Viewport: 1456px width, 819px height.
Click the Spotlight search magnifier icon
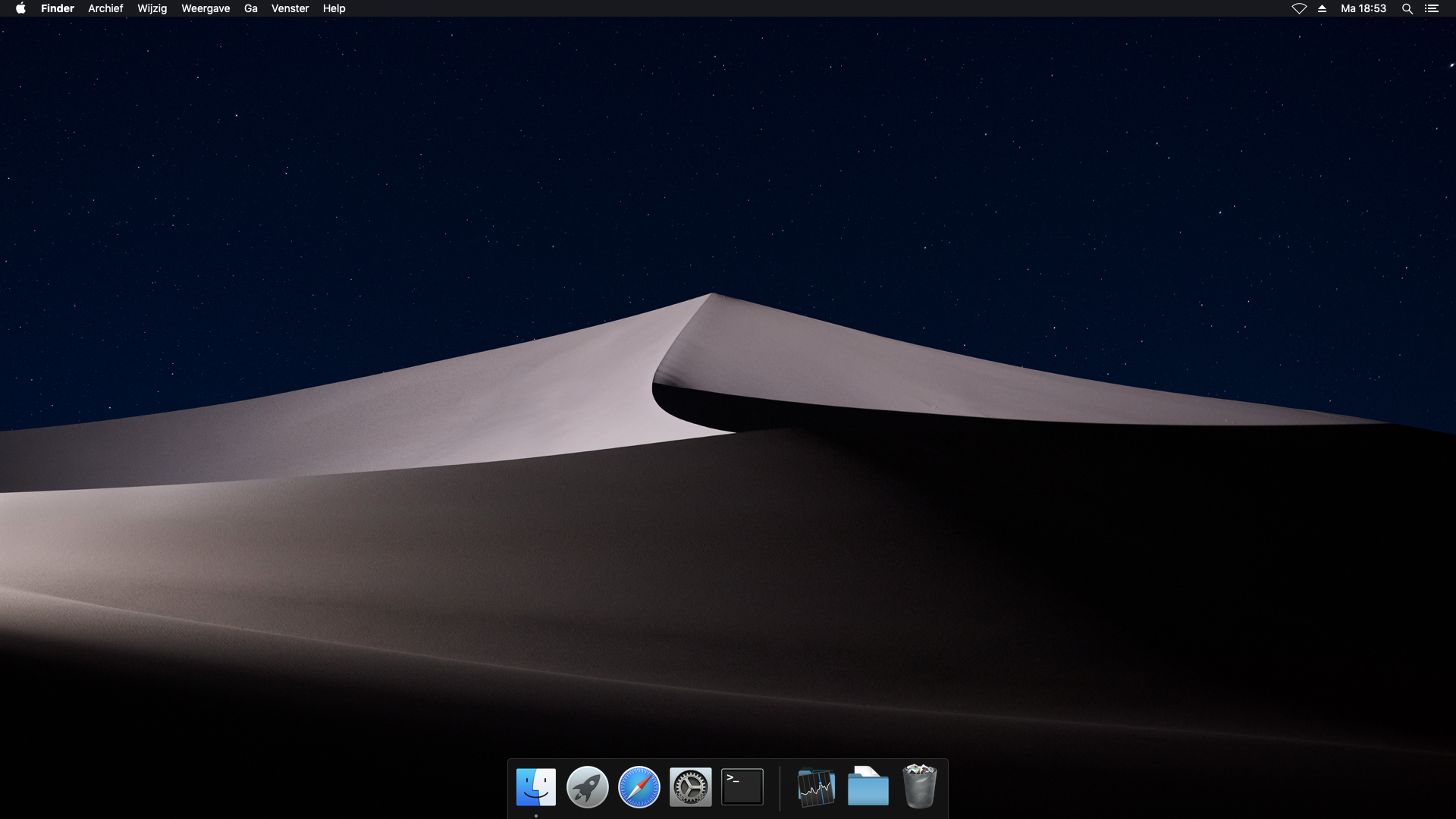(x=1407, y=8)
